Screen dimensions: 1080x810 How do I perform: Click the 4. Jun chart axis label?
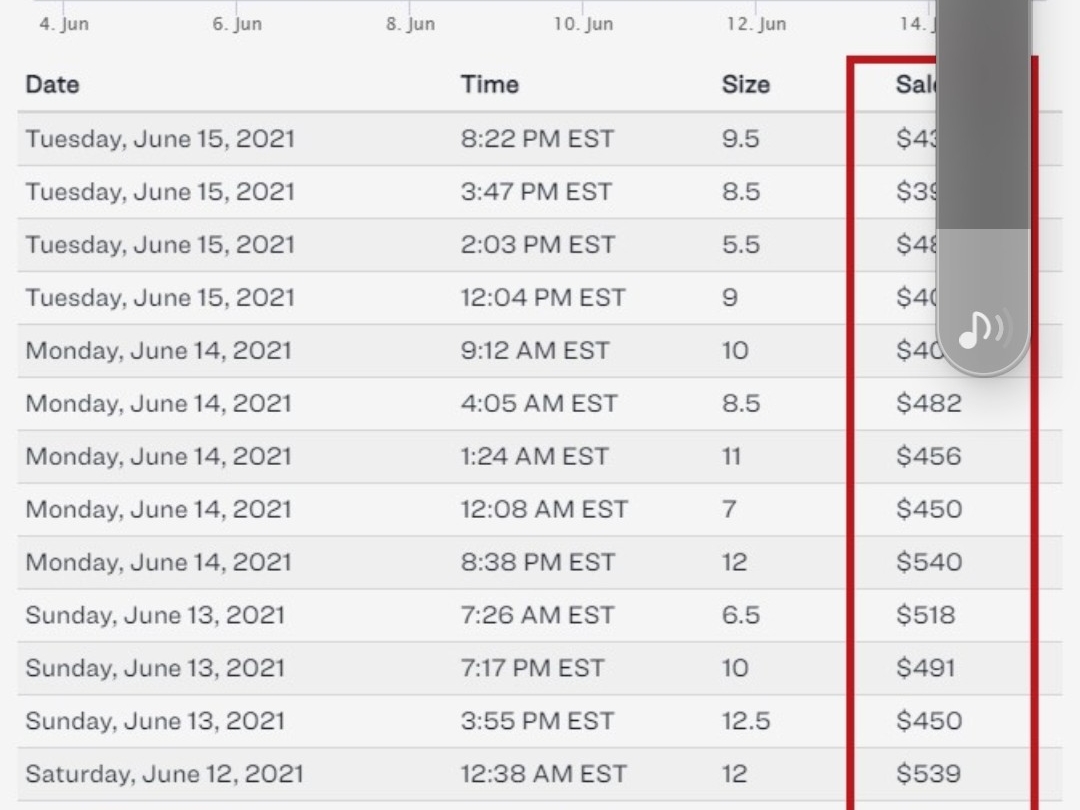pyautogui.click(x=64, y=23)
